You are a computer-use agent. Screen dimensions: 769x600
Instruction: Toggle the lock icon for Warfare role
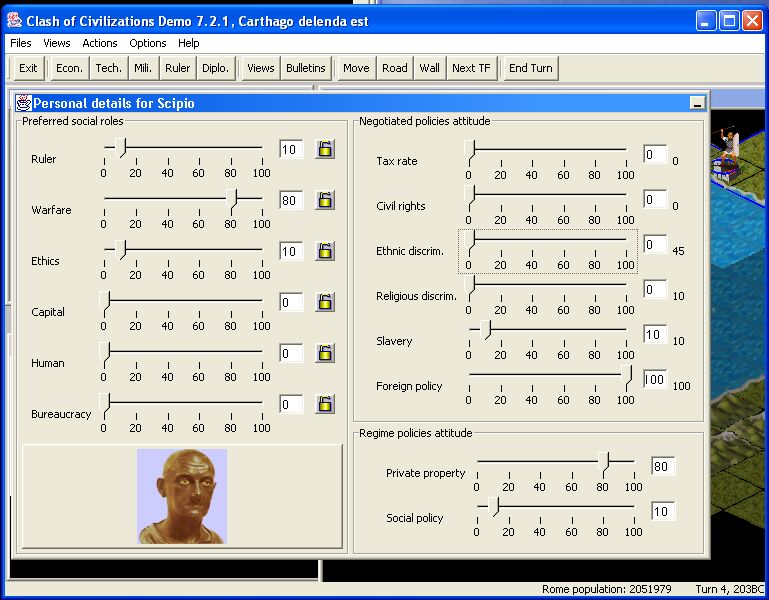[325, 200]
